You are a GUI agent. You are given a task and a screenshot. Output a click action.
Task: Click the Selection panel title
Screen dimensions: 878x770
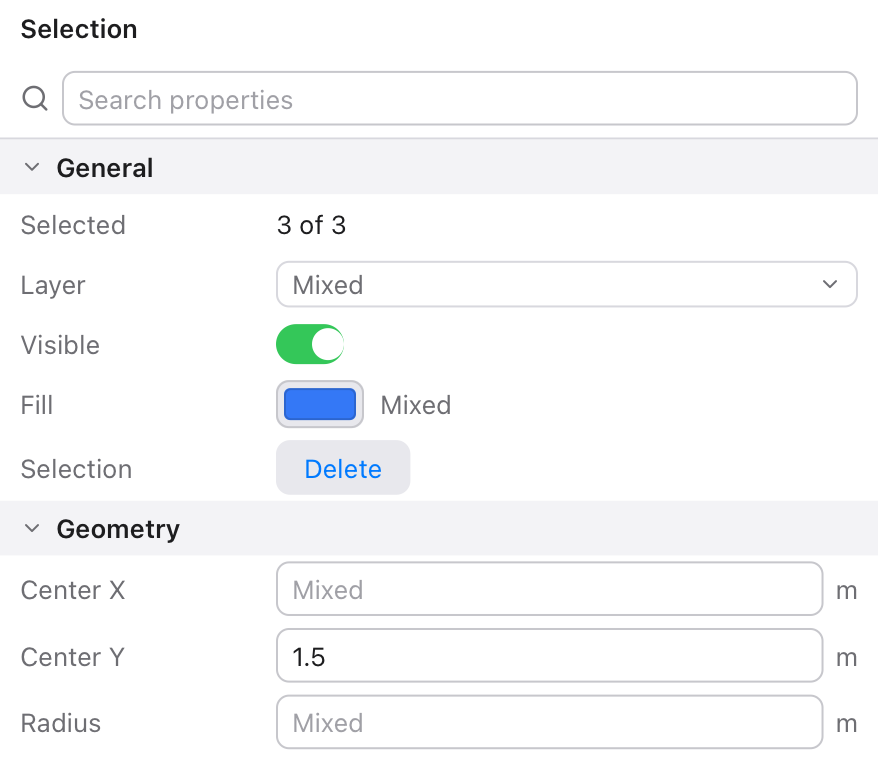pos(79,29)
